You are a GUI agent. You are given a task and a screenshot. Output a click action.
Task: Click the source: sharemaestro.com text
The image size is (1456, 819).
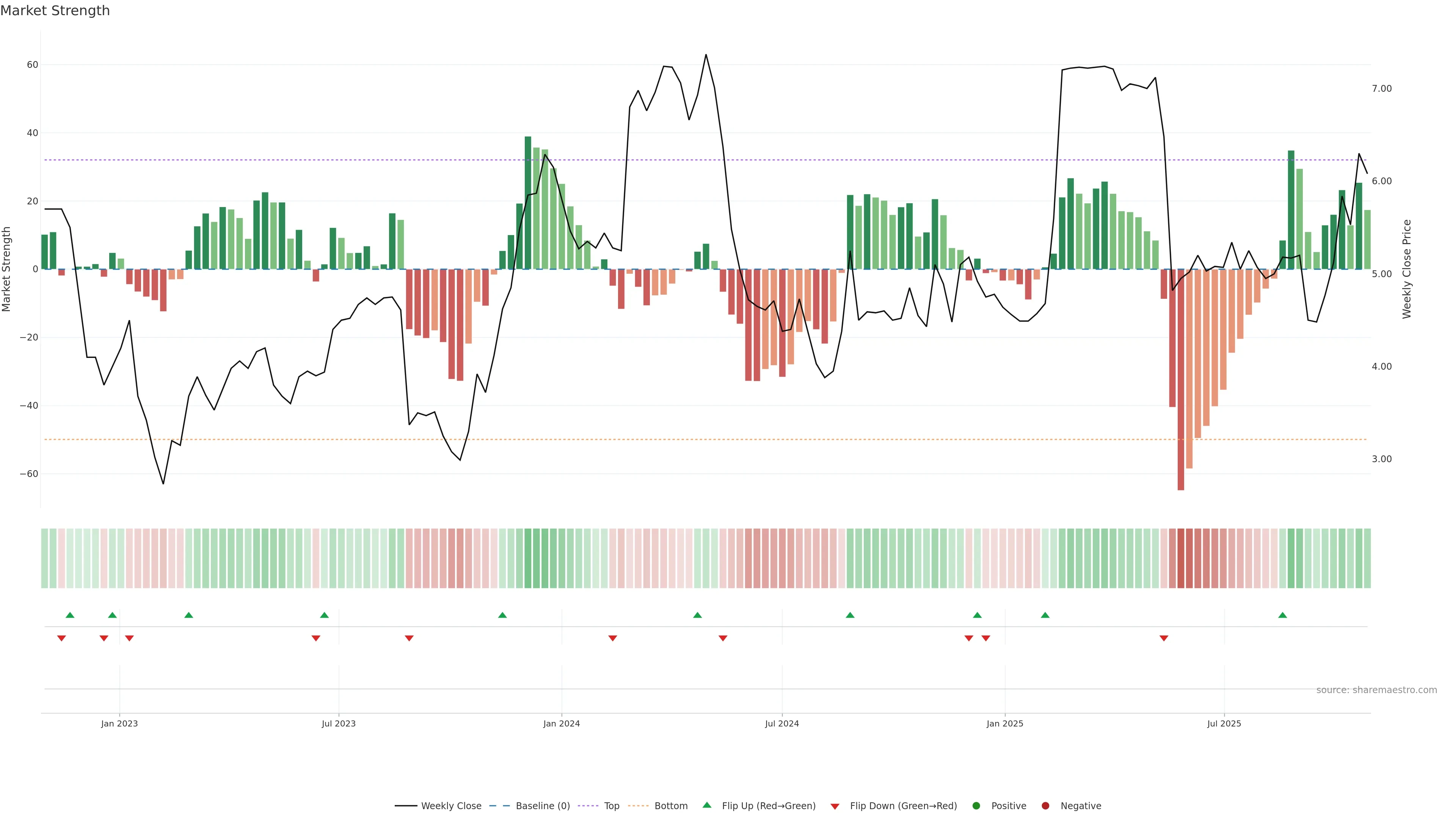click(x=1376, y=690)
